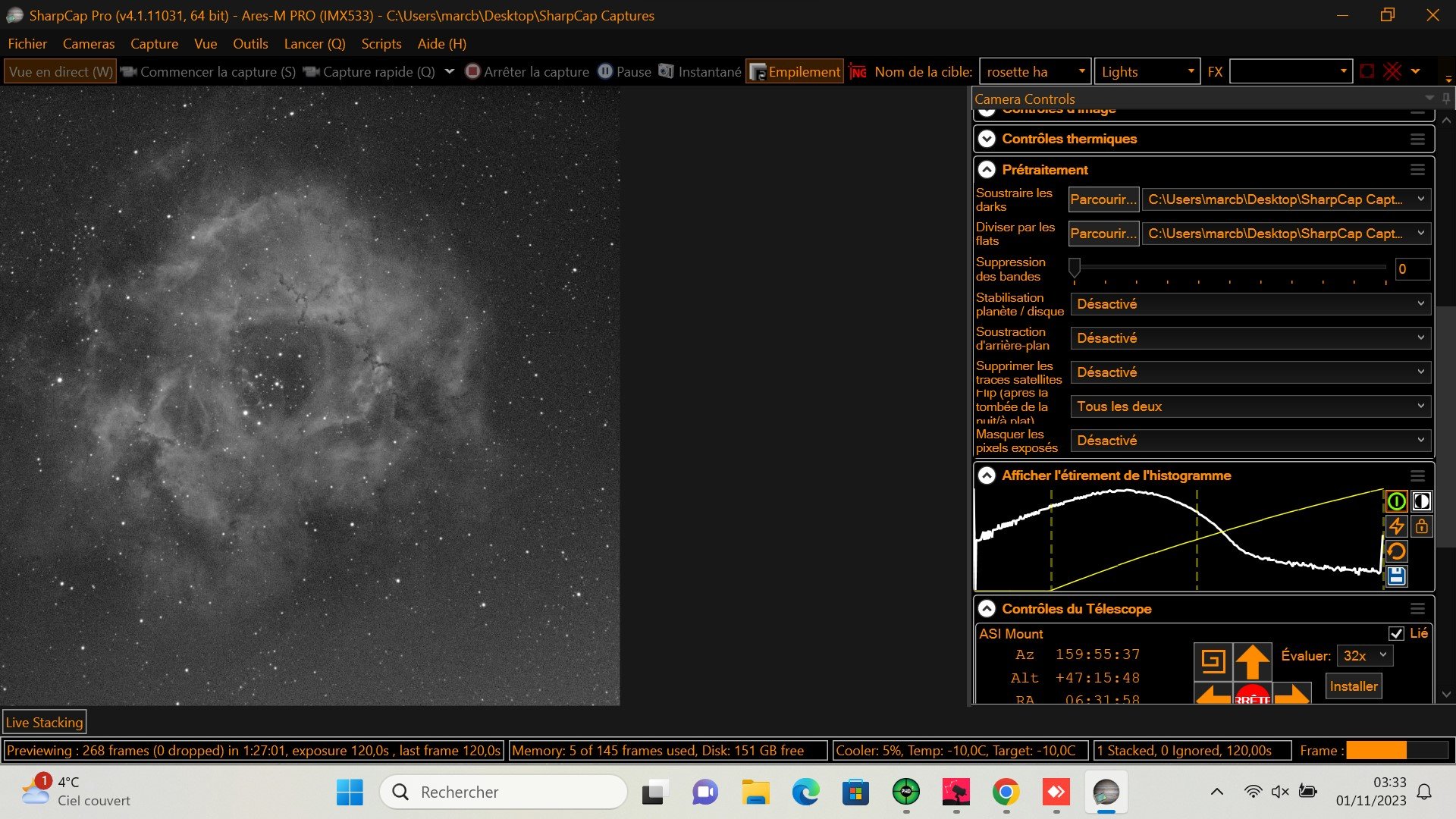
Task: Click Parcourir for Soustraire les darks
Action: pos(1103,199)
